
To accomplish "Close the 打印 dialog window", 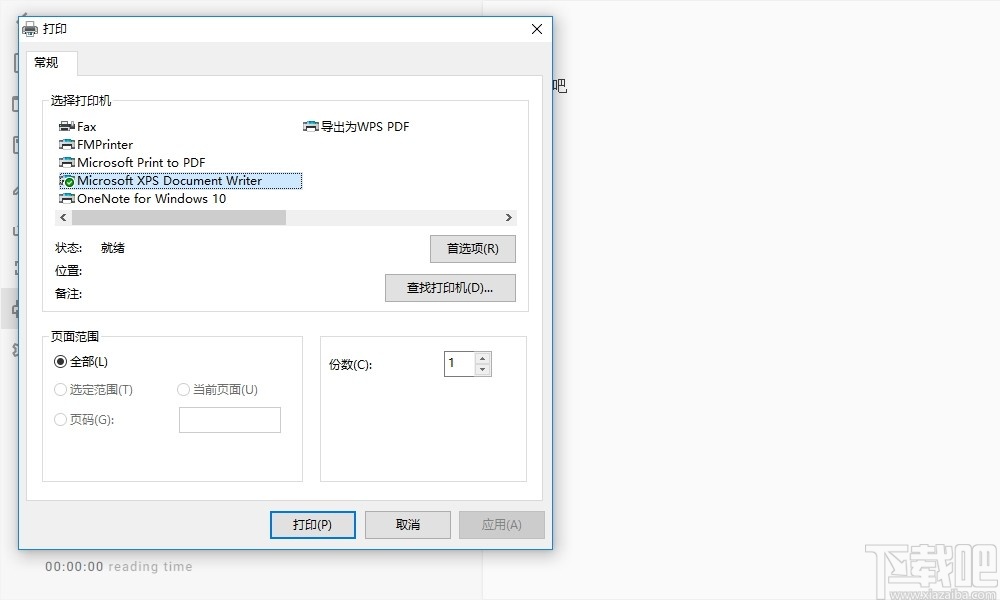I will pyautogui.click(x=537, y=29).
